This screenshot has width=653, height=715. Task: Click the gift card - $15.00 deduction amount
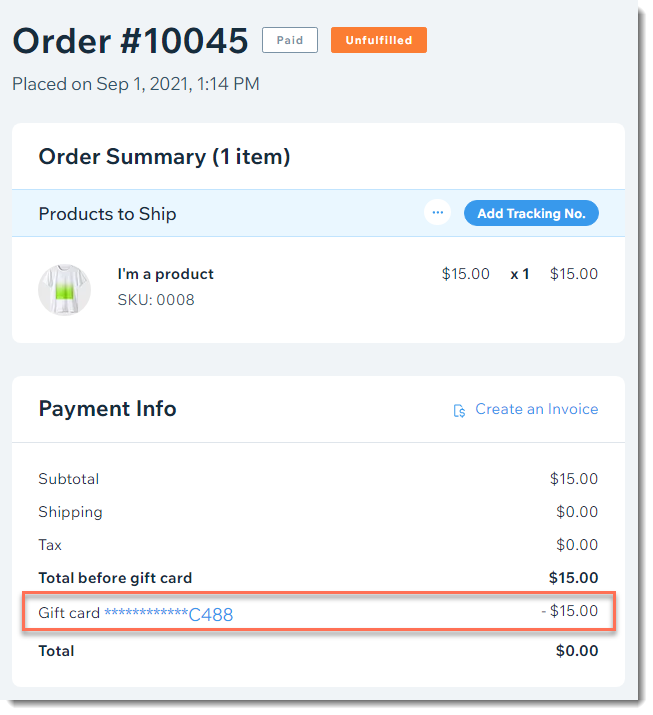tap(570, 611)
